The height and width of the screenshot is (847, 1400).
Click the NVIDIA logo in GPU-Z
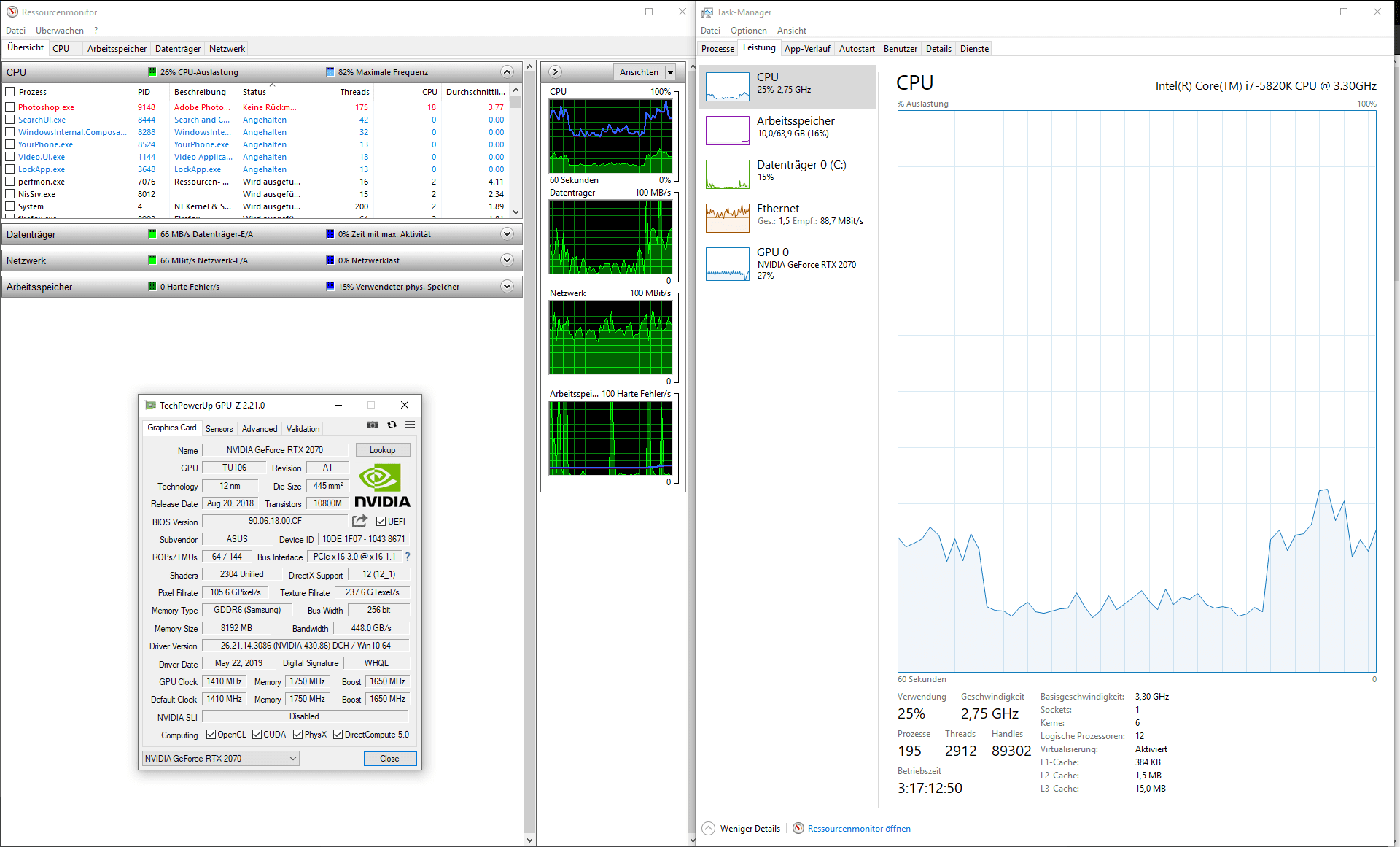382,487
